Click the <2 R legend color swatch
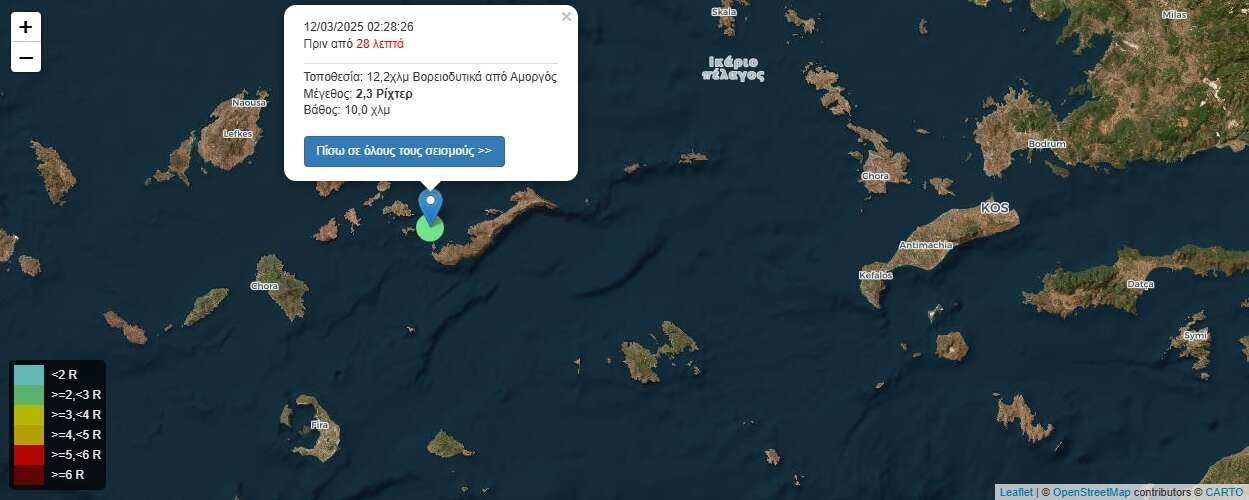1249x500 pixels. [29, 374]
